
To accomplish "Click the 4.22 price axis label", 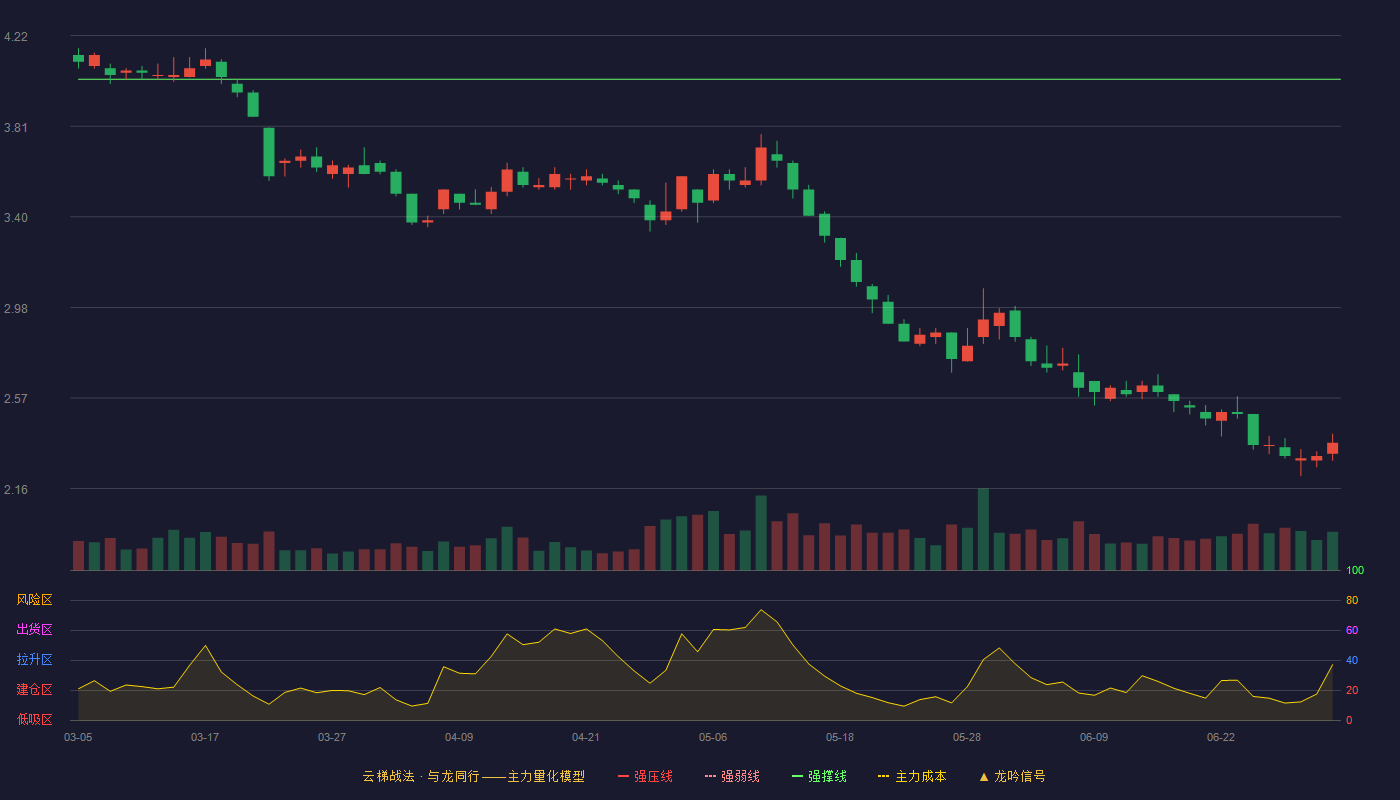I will tap(16, 37).
